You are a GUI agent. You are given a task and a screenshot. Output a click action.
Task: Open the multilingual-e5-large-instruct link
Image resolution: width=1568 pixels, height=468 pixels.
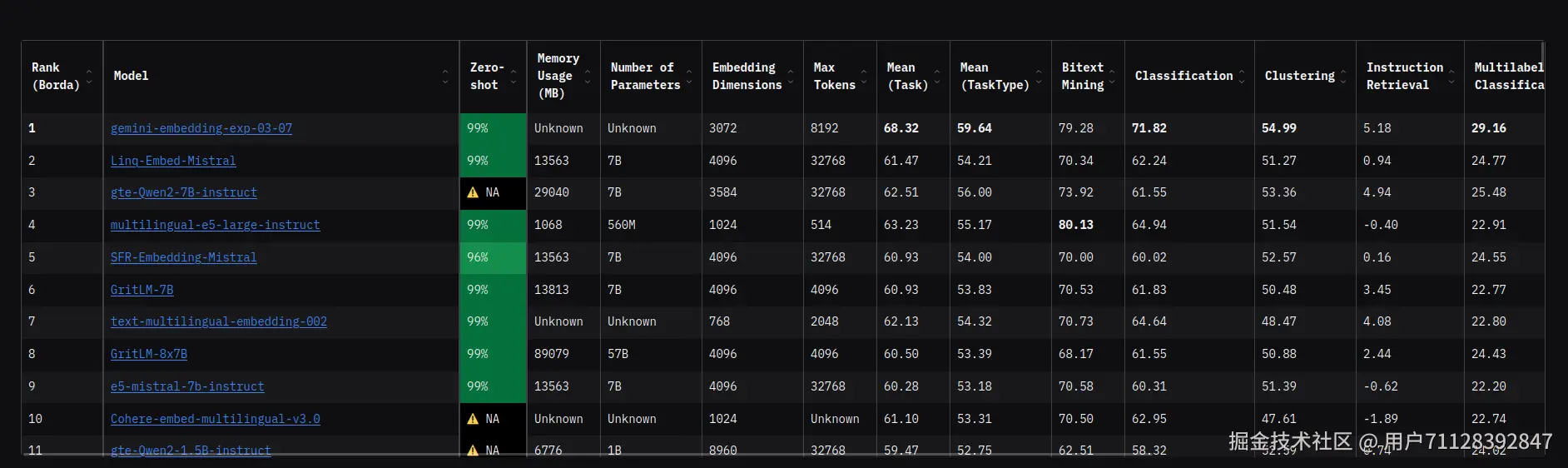[x=215, y=225]
